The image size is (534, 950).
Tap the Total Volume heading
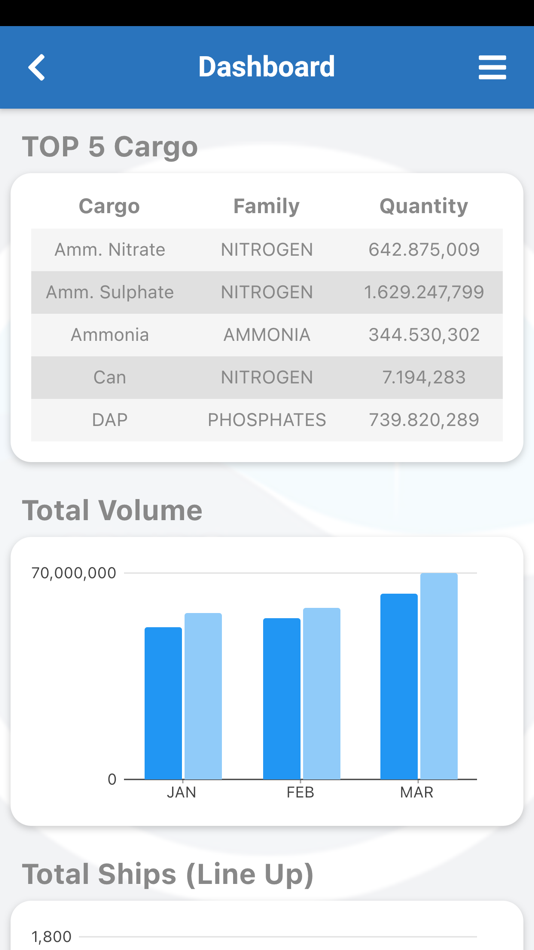click(x=112, y=510)
